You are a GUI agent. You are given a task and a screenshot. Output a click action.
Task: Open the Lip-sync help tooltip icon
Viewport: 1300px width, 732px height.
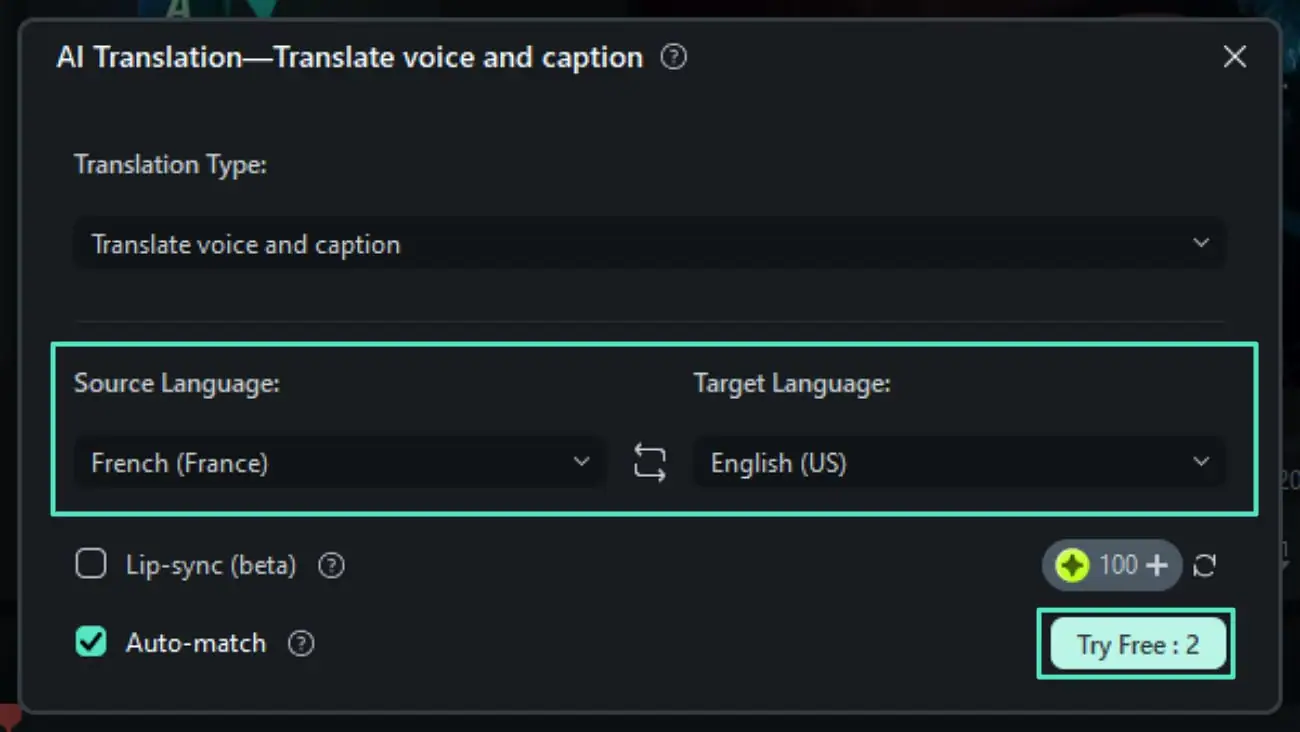(331, 566)
